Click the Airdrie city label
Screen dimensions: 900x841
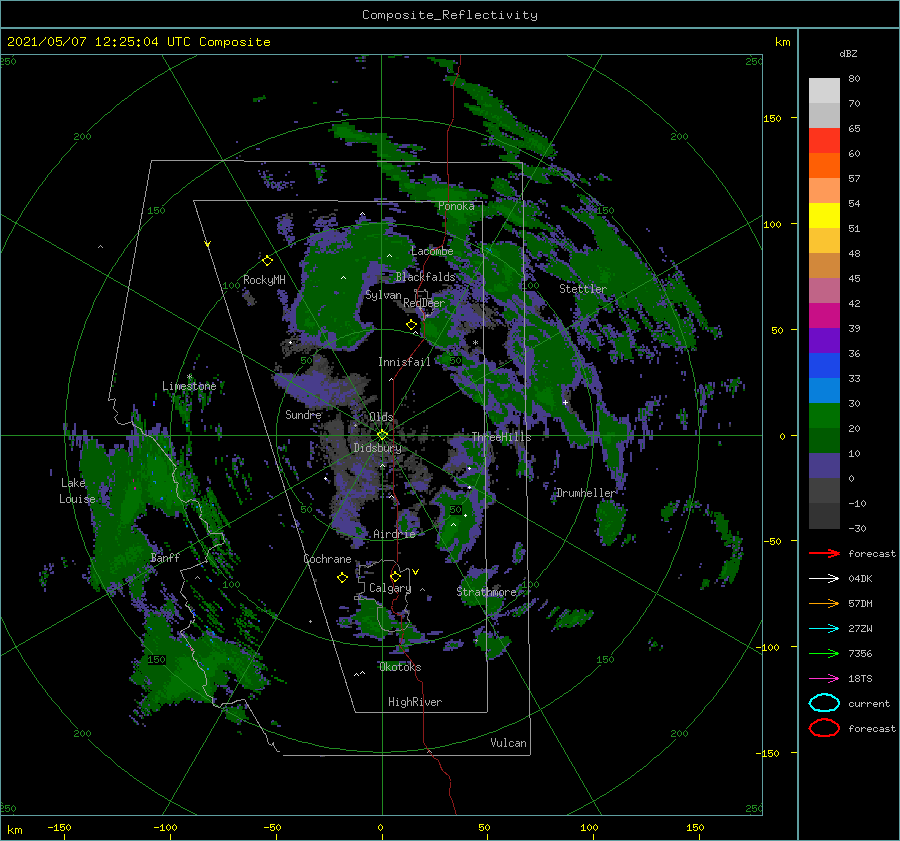tap(394, 534)
